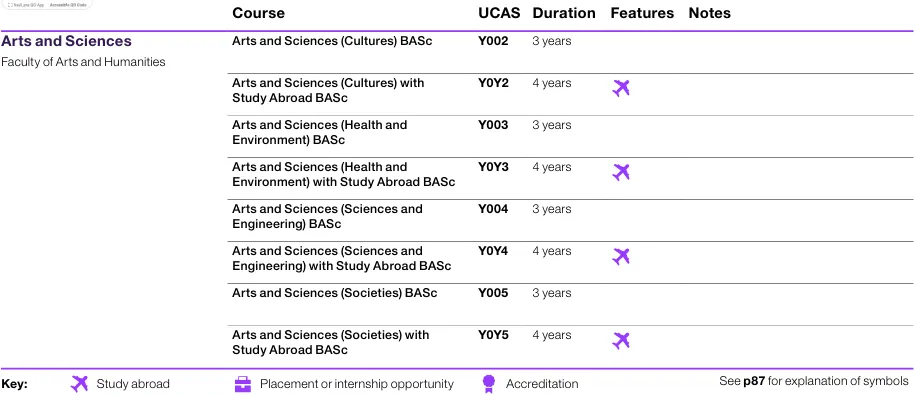Click the Placement or internship briefcase icon

pyautogui.click(x=242, y=384)
